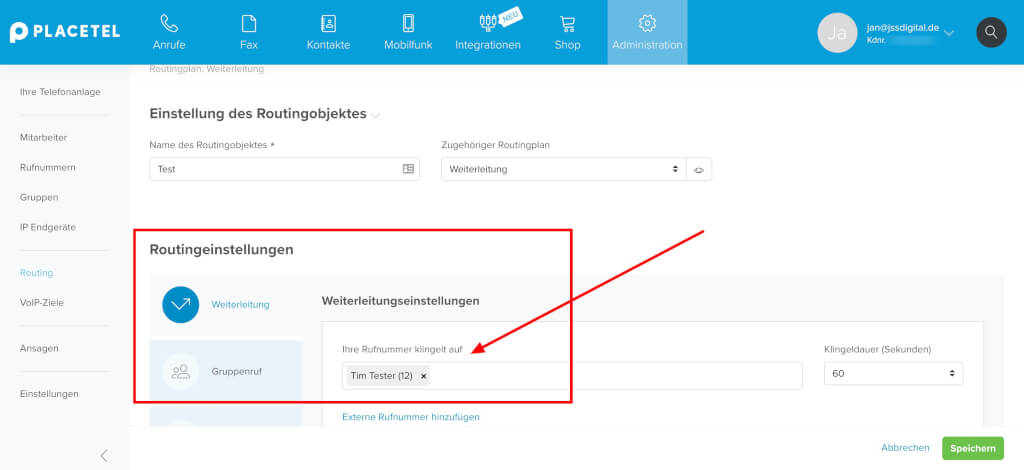Go to VoIP-Ziele in sidebar

[x=42, y=303]
